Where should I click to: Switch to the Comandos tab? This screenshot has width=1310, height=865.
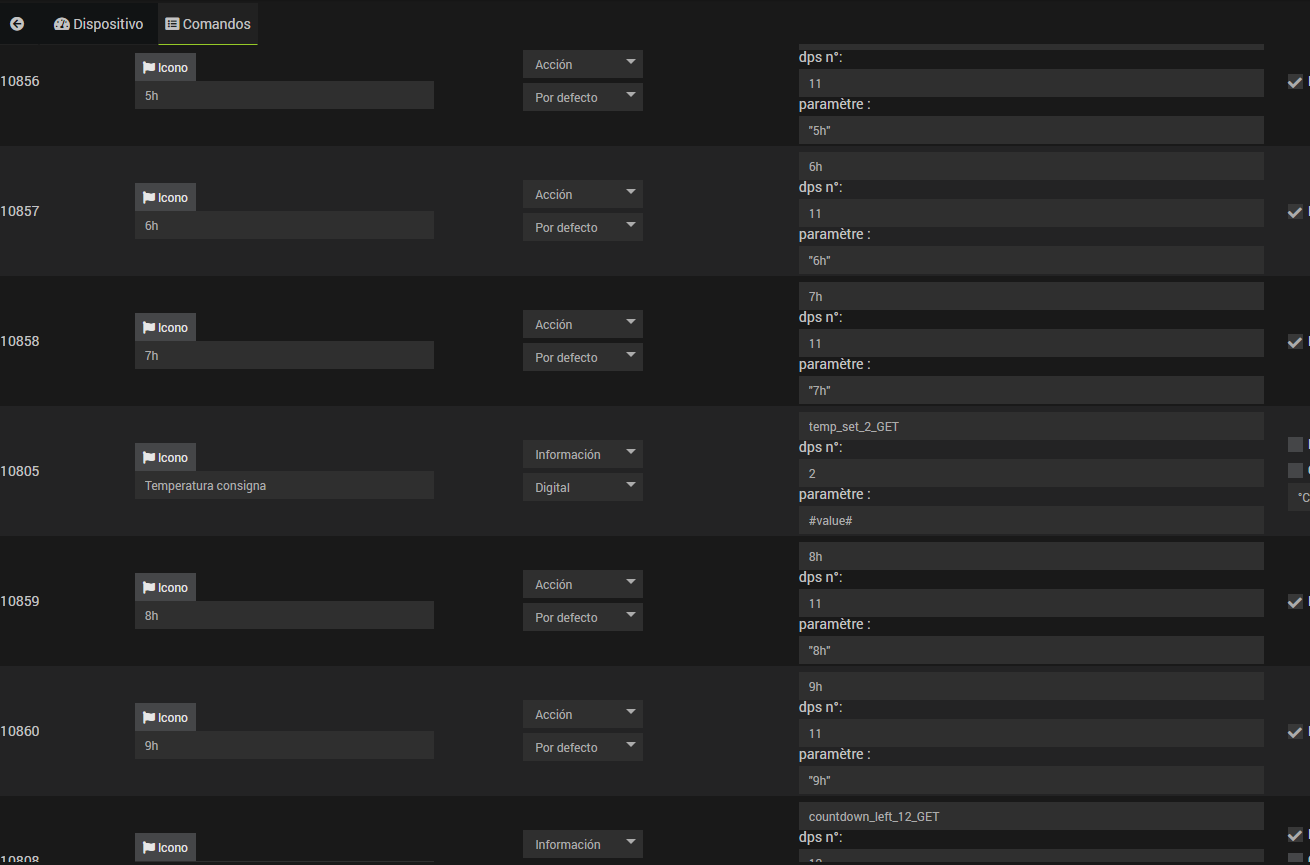click(208, 24)
